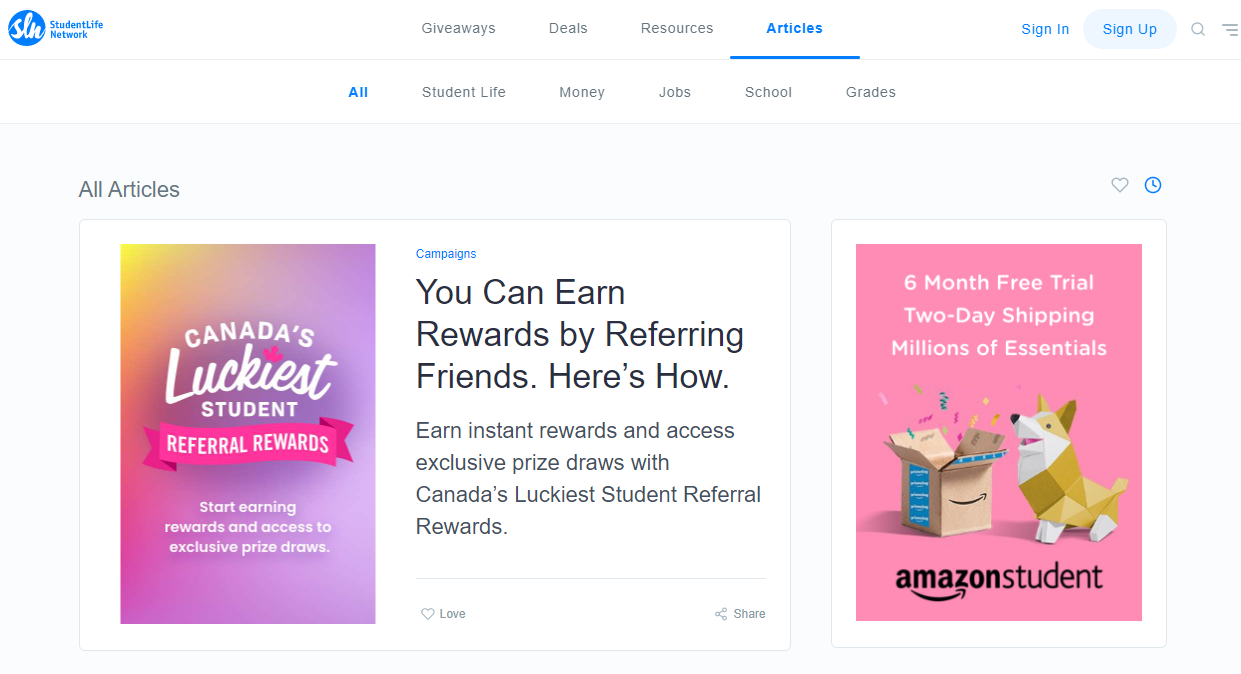Open the Canada's Luckiest Student thumbnail
The image size is (1241, 674).
pos(248,434)
